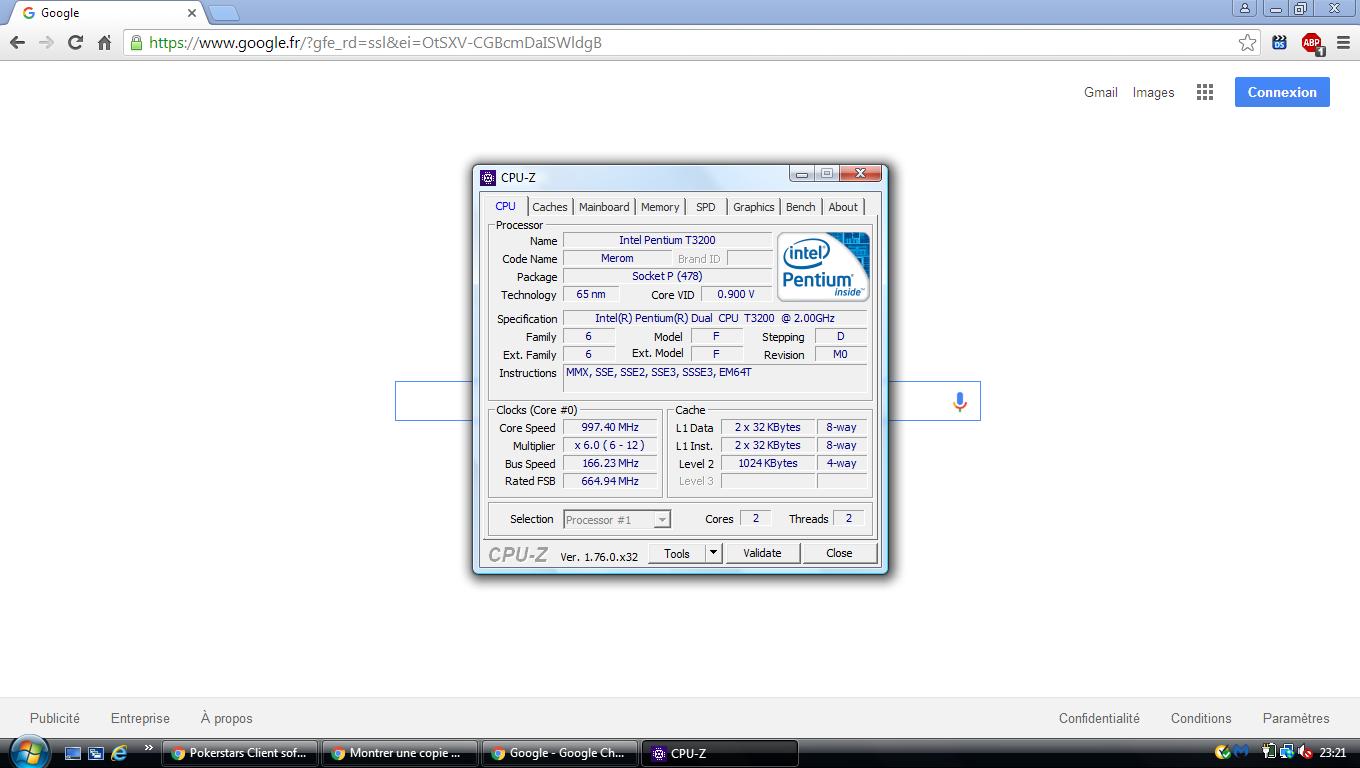1360x768 pixels.
Task: Launch Internet Explorer from the quick launch
Action: pos(119,753)
